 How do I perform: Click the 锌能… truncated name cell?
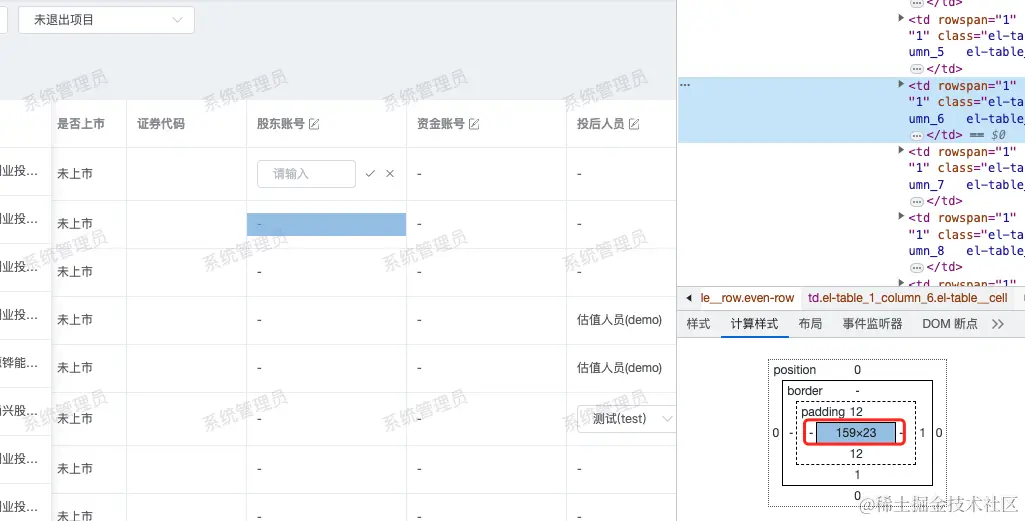[18, 363]
